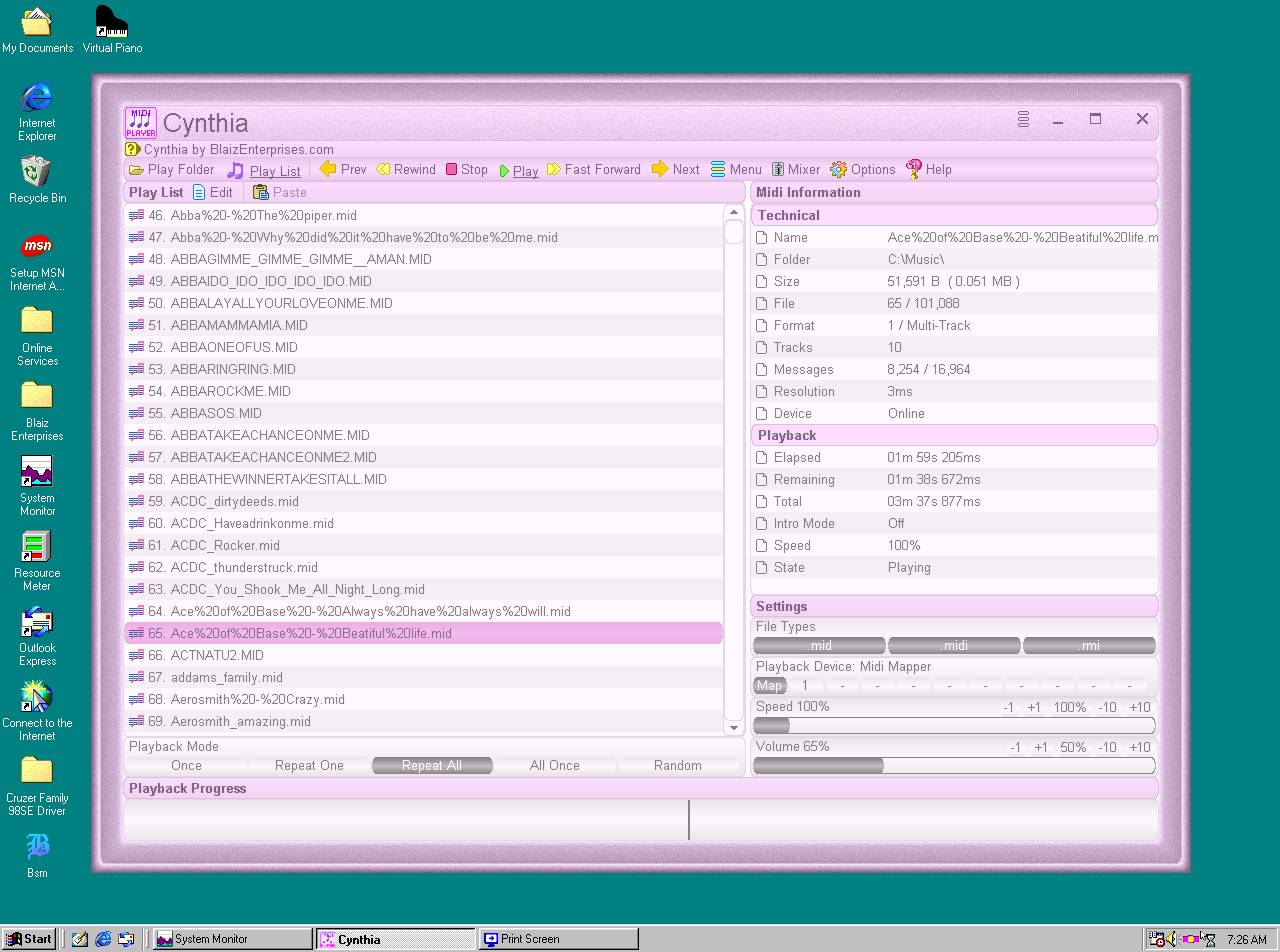Select track 59 ACDC_dirtydeeds.mid
The height and width of the screenshot is (952, 1280).
(424, 501)
